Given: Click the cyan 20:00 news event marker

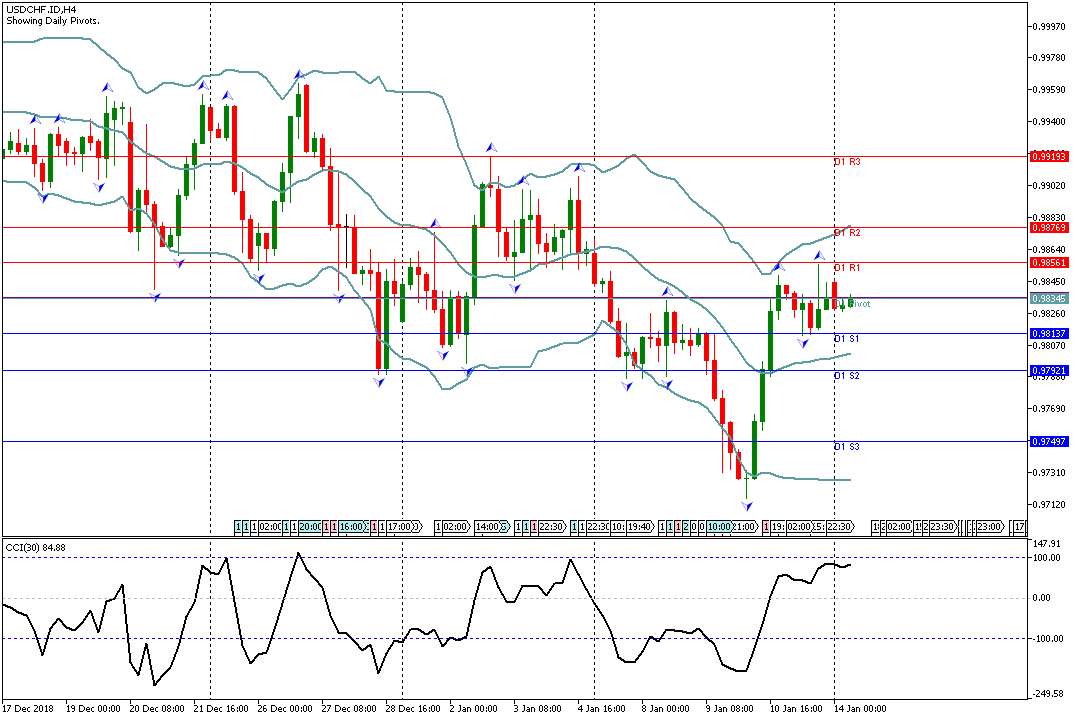Looking at the screenshot, I should 309,527.
